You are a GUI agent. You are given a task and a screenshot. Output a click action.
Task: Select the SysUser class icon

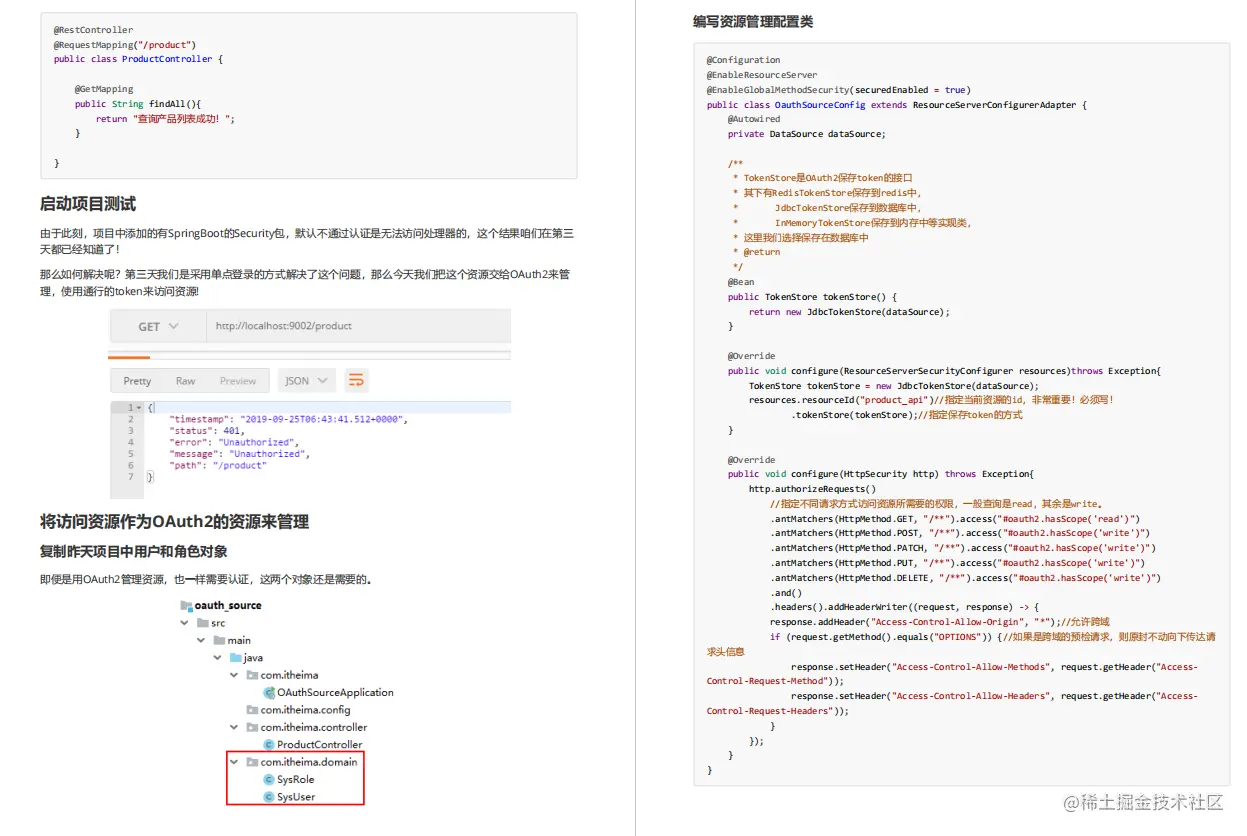point(270,796)
